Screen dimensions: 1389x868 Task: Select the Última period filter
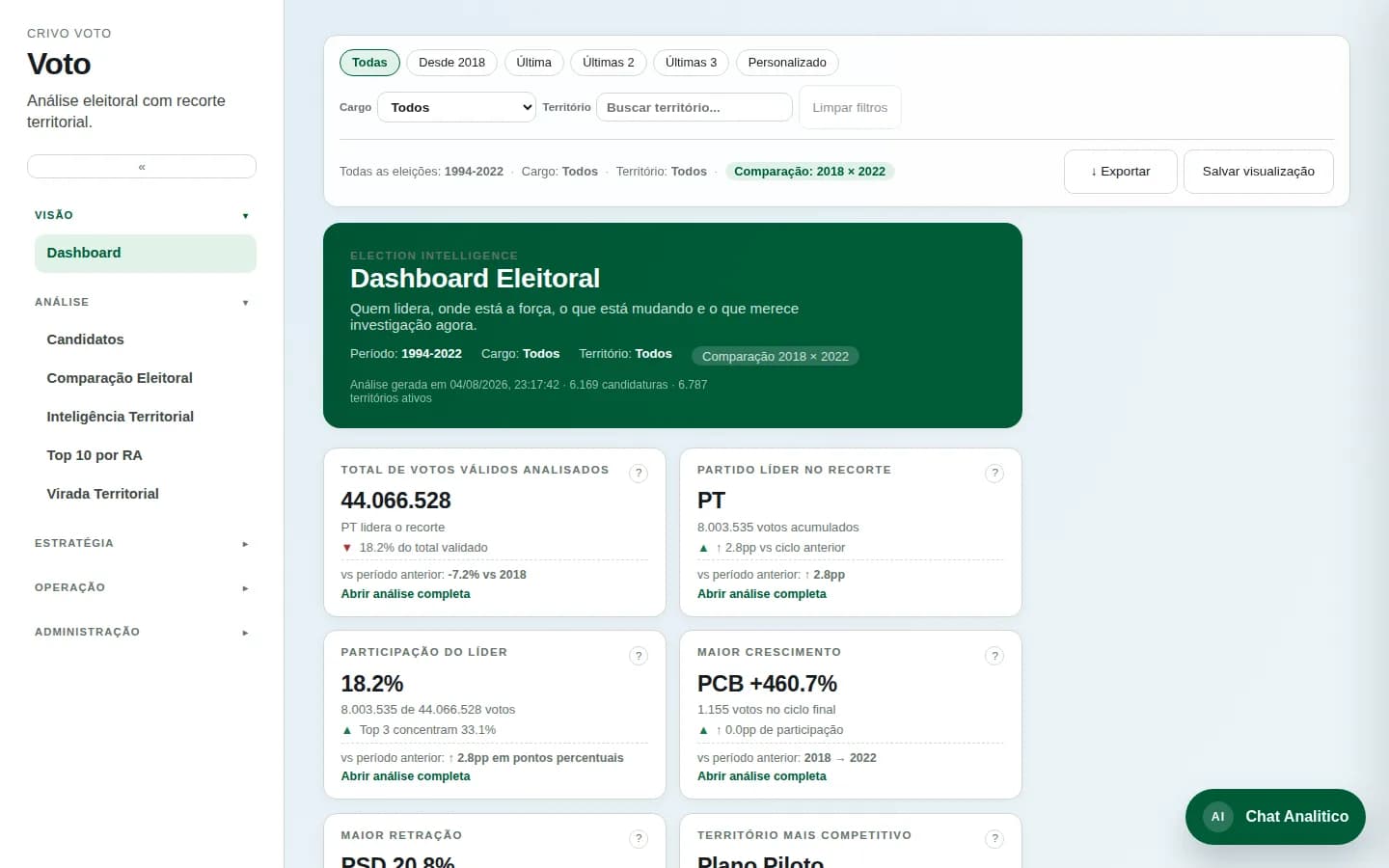(x=533, y=63)
